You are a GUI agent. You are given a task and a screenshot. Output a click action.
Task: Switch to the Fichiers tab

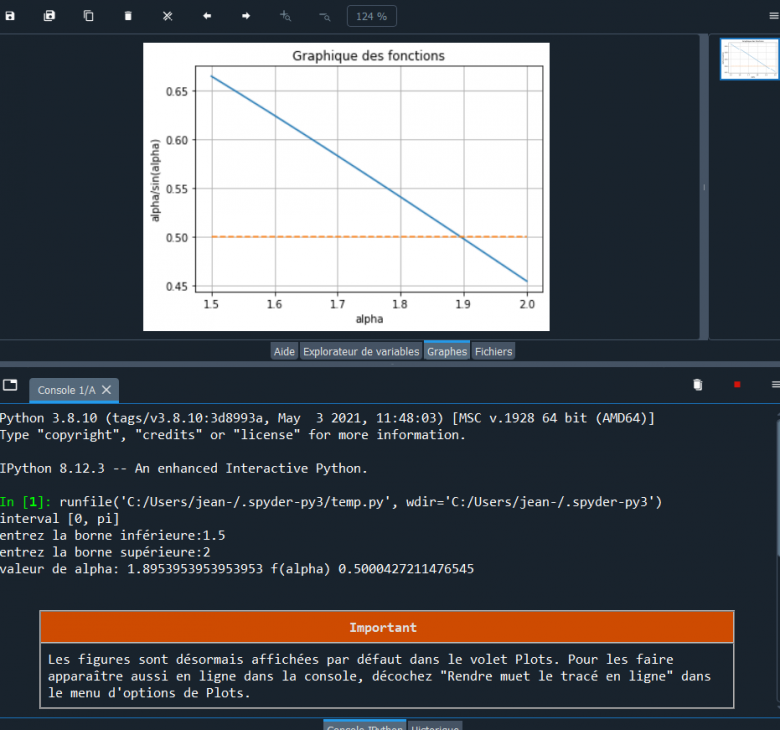point(493,351)
